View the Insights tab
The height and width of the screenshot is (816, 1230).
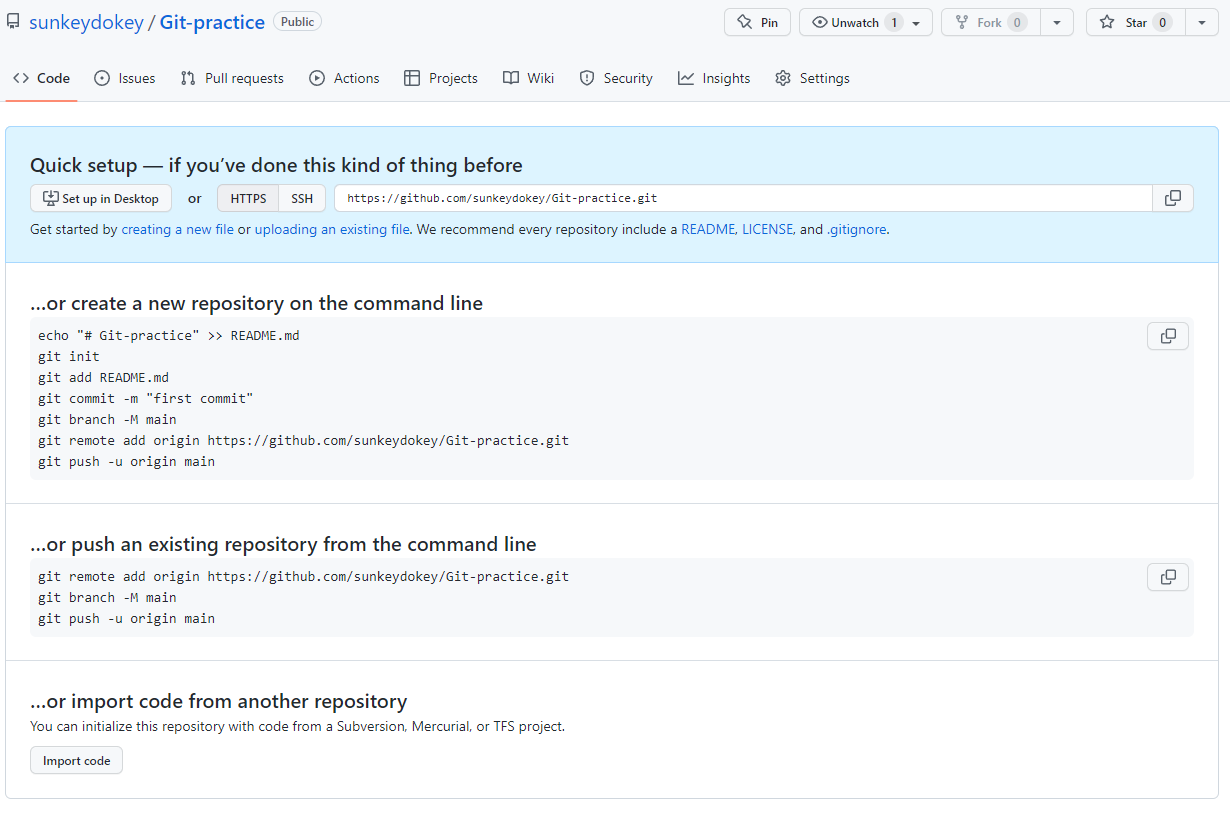(x=714, y=78)
